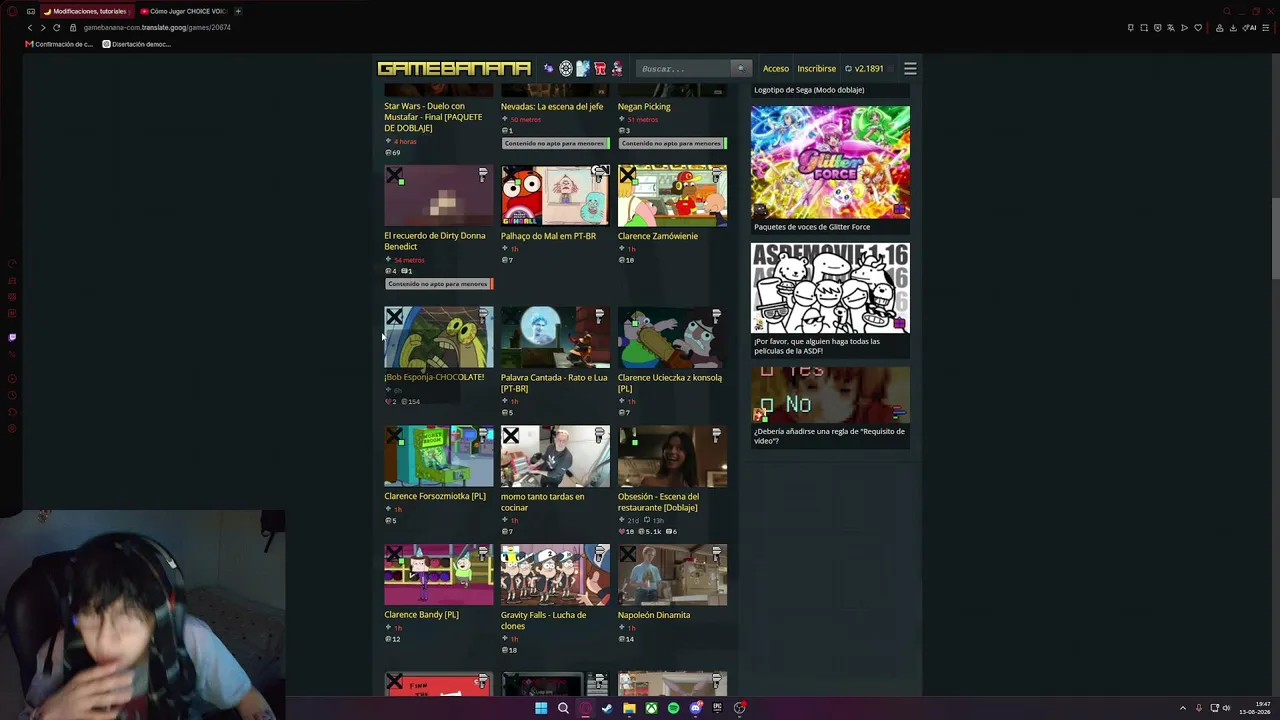
Task: Click the Inscribirse sign-up link
Action: 816,68
